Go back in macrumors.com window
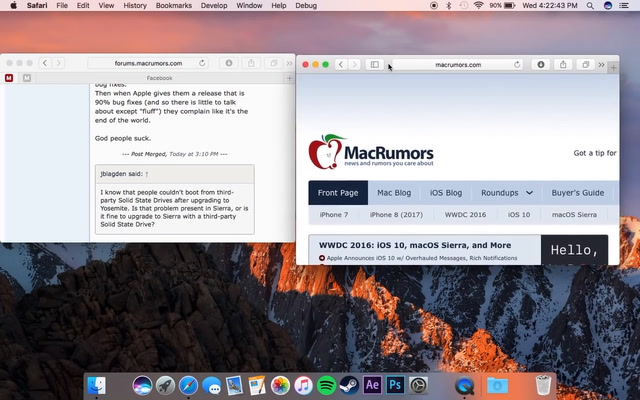 [341, 64]
